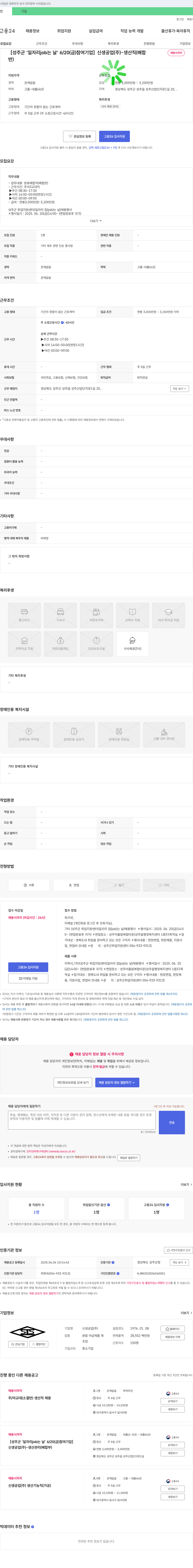Open 더보기 for 입사지원 현황
This screenshot has height=1568, width=193.
pos(186,1185)
